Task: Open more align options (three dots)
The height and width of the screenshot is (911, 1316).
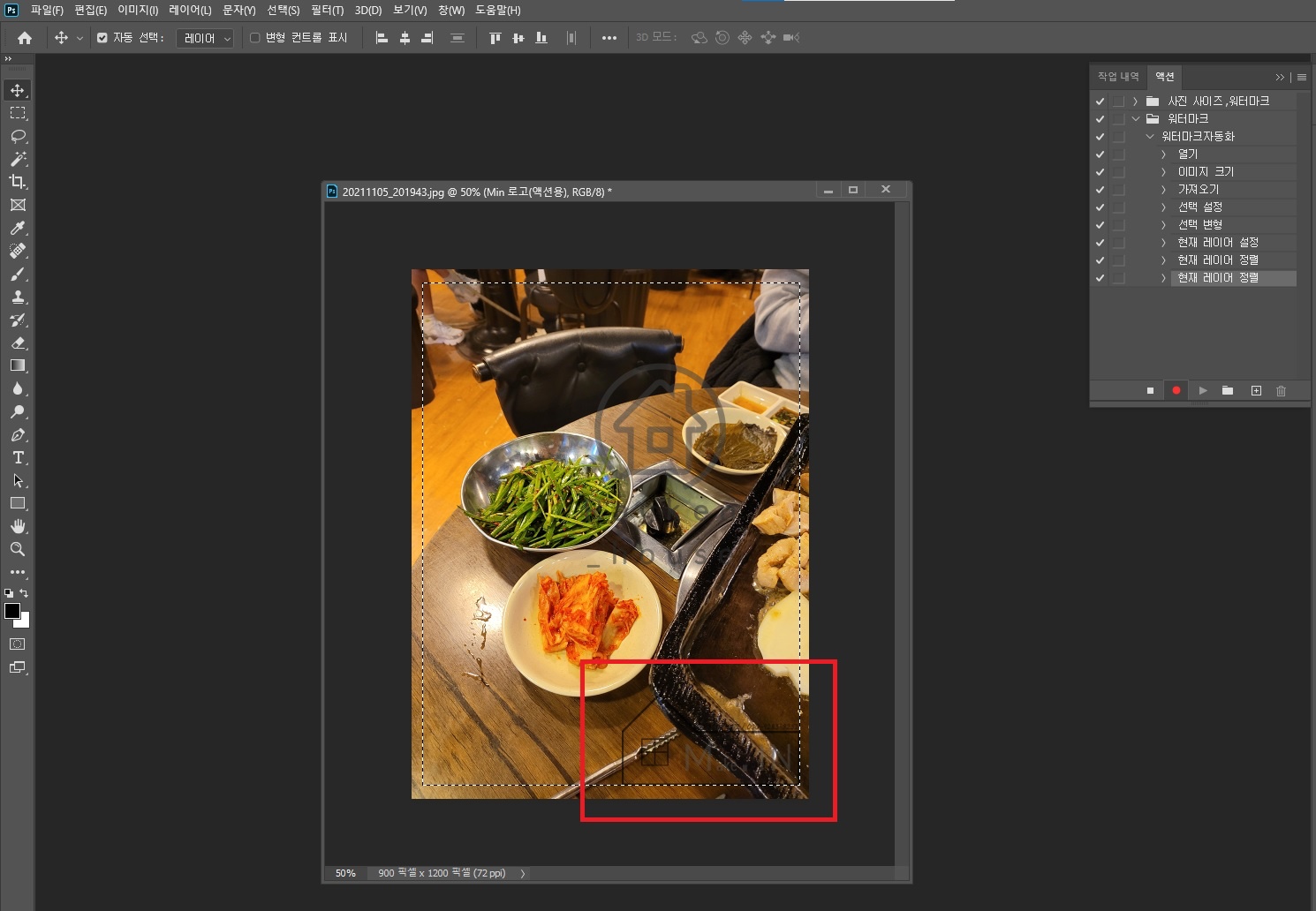Action: [x=609, y=38]
